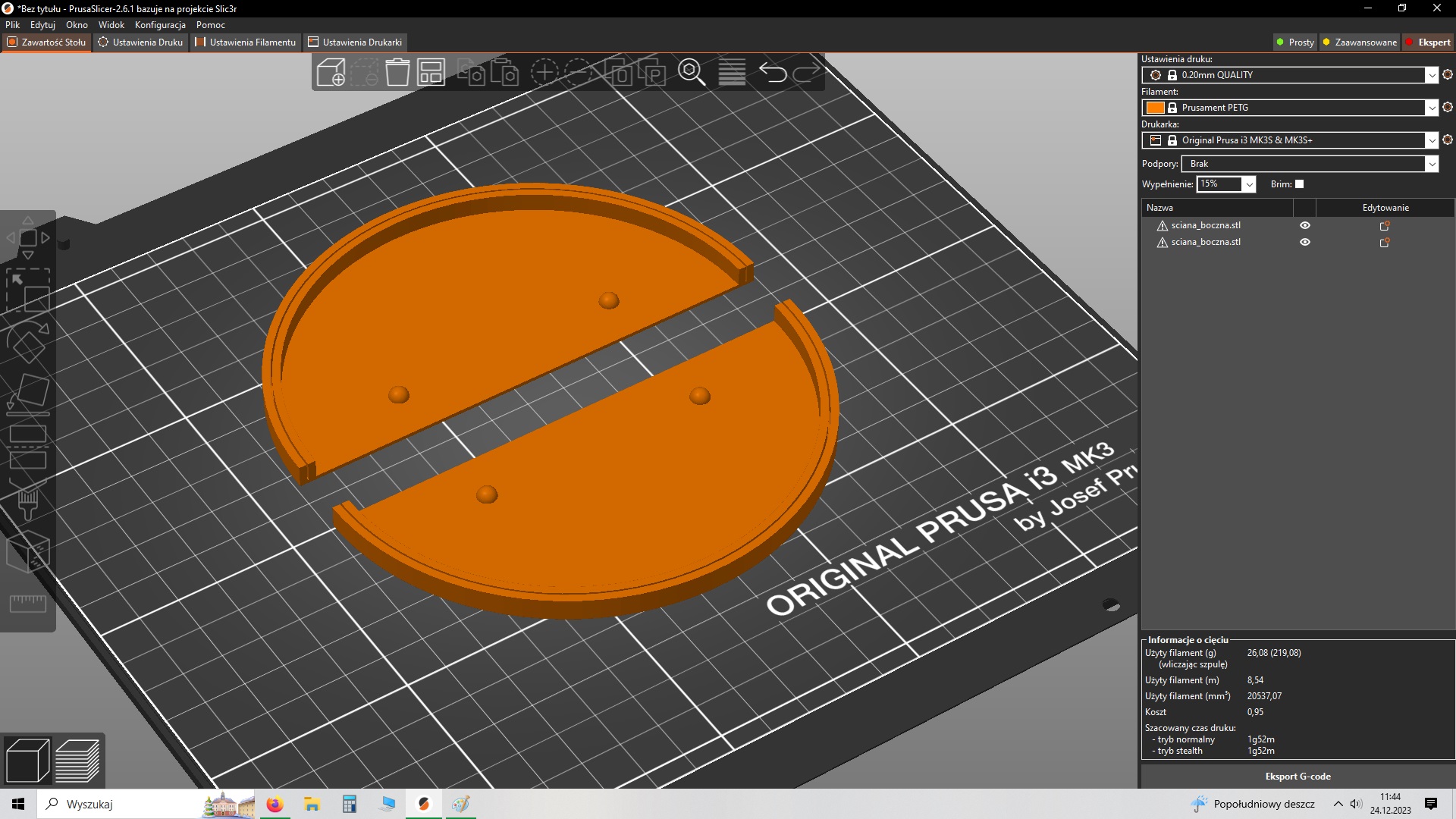
Task: Toggle visibility of second sciana_boczna.stl
Action: [x=1305, y=242]
